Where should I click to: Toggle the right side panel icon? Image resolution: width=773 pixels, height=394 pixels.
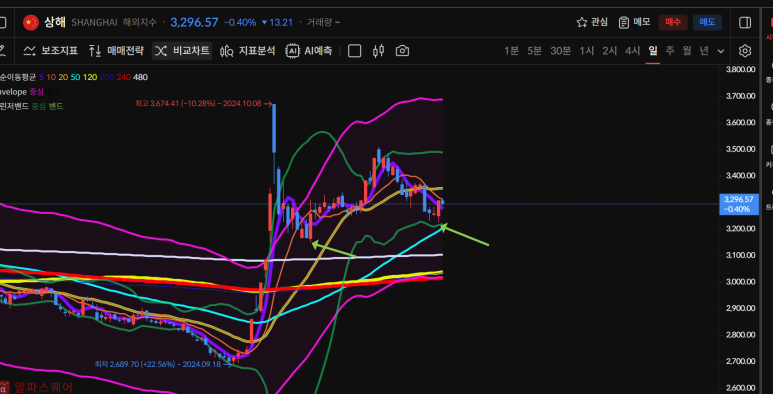(x=745, y=22)
